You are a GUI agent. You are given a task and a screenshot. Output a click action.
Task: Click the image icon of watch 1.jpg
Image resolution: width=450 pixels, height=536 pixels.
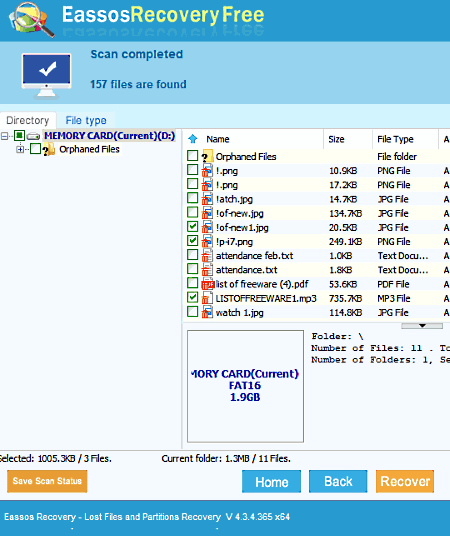[207, 312]
